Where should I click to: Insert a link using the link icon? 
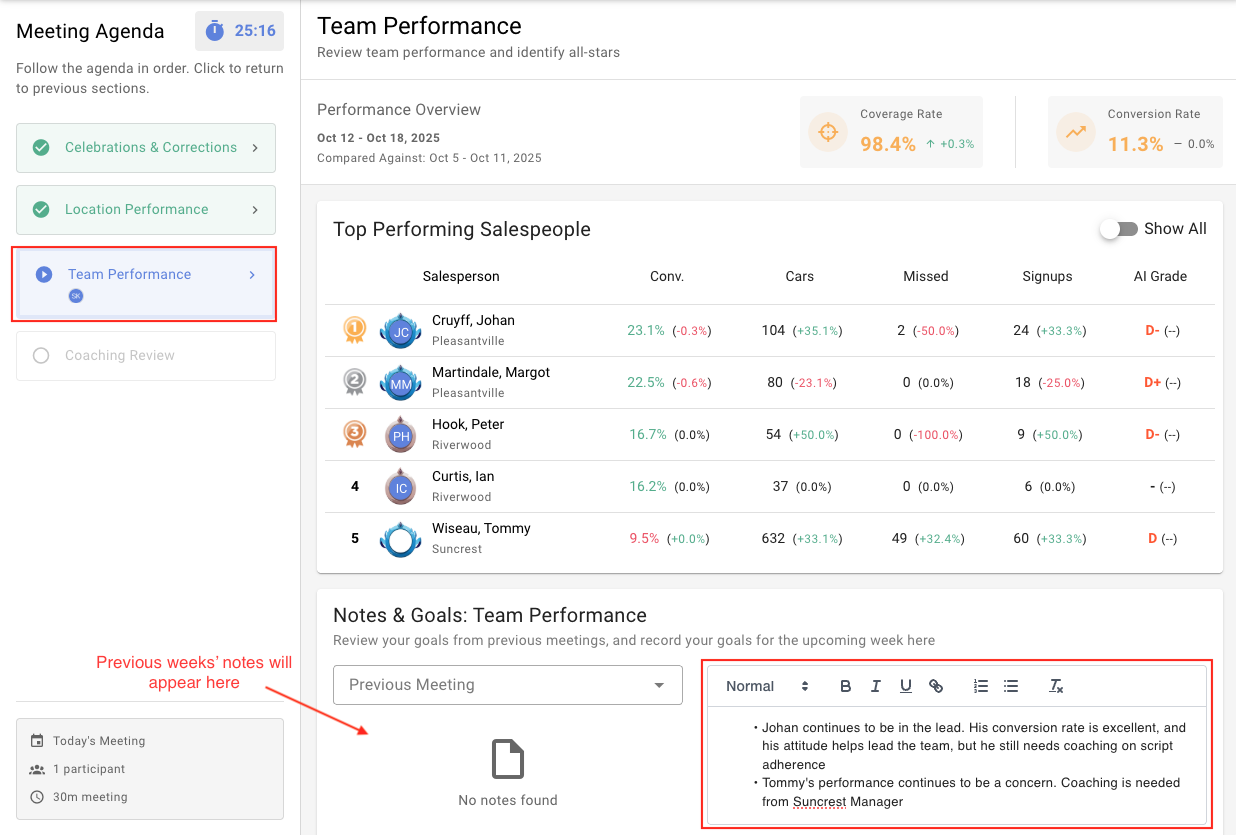(936, 686)
